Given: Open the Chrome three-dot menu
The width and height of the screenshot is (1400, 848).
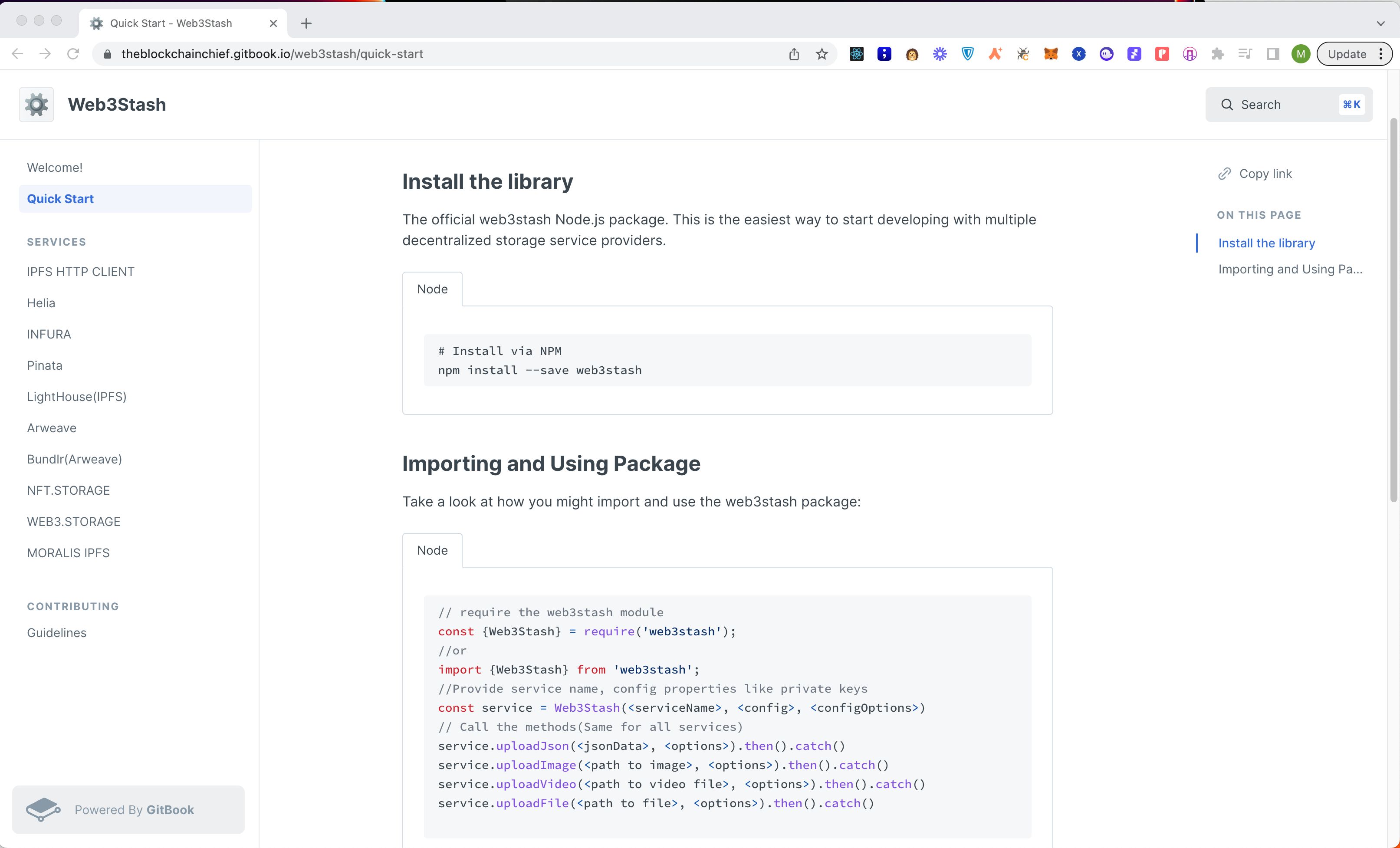Looking at the screenshot, I should 1380,54.
